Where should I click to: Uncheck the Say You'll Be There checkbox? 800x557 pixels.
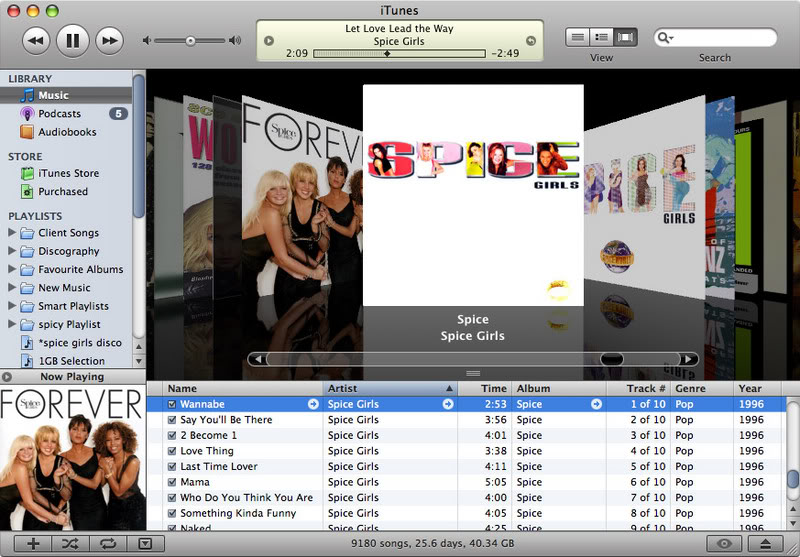pos(172,420)
